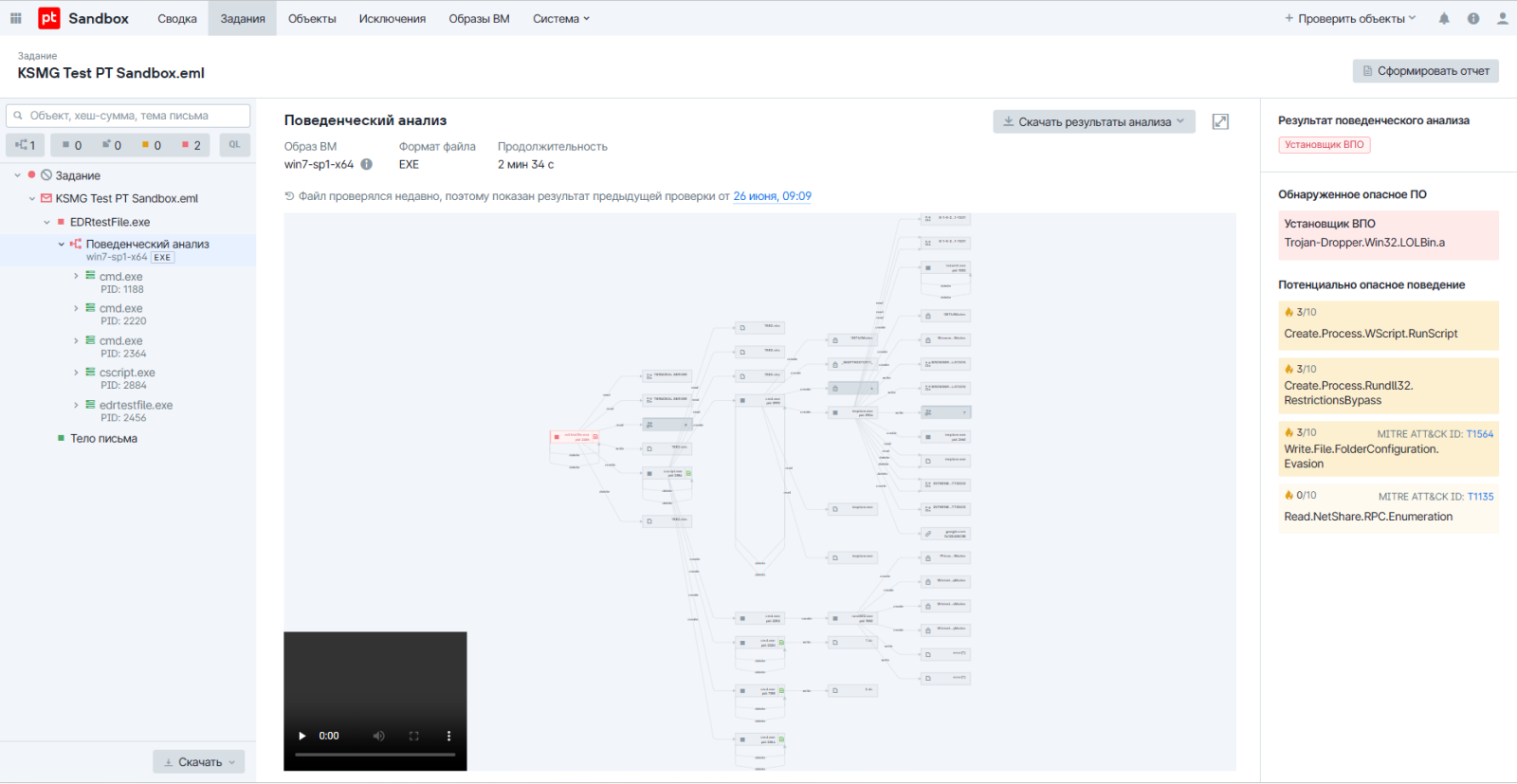Image resolution: width=1517 pixels, height=784 pixels.
Task: Collapse the EDRtestFile.exe node
Action: [x=46, y=223]
